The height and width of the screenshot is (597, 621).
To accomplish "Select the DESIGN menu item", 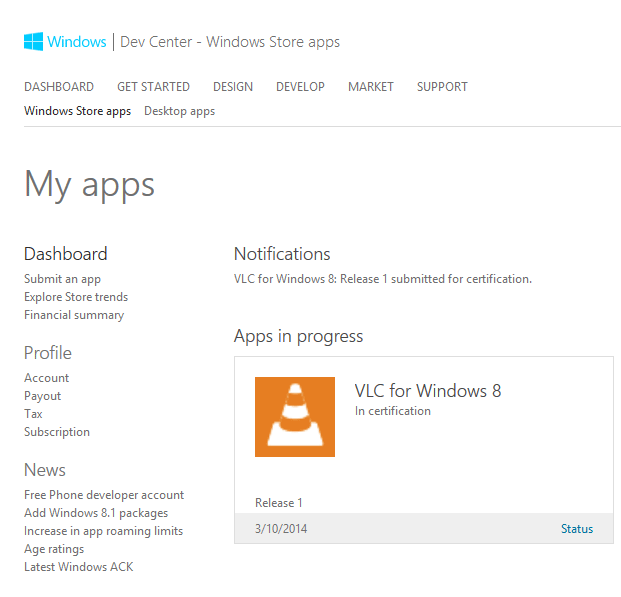I will tap(233, 87).
